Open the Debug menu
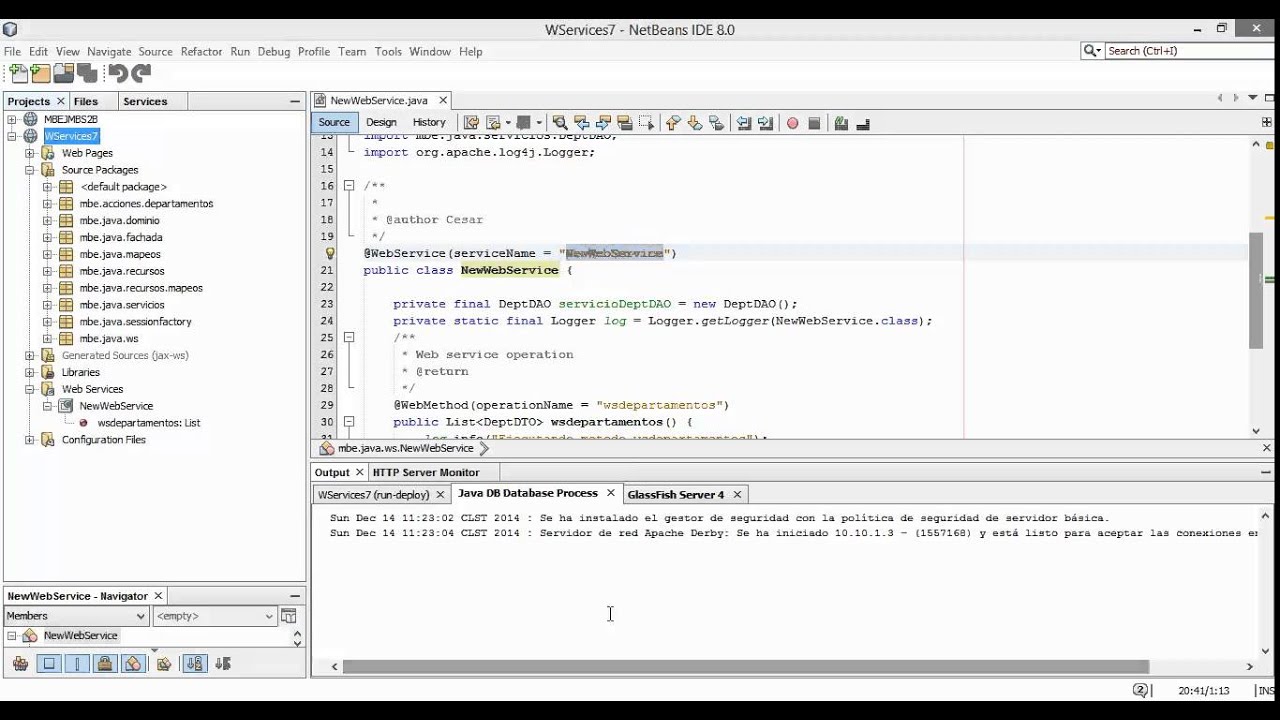The width and height of the screenshot is (1280, 720). [273, 51]
